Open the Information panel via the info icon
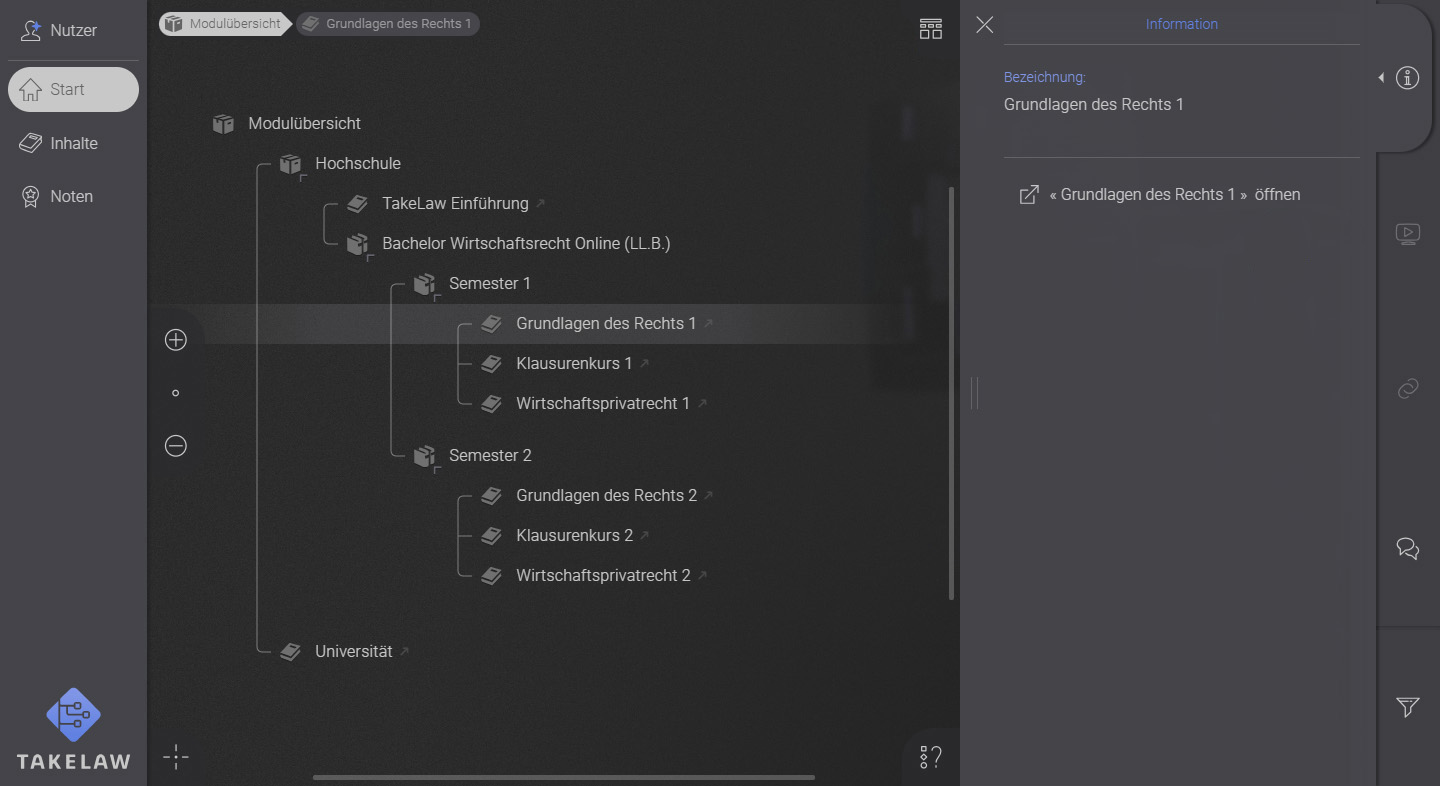 [1408, 77]
